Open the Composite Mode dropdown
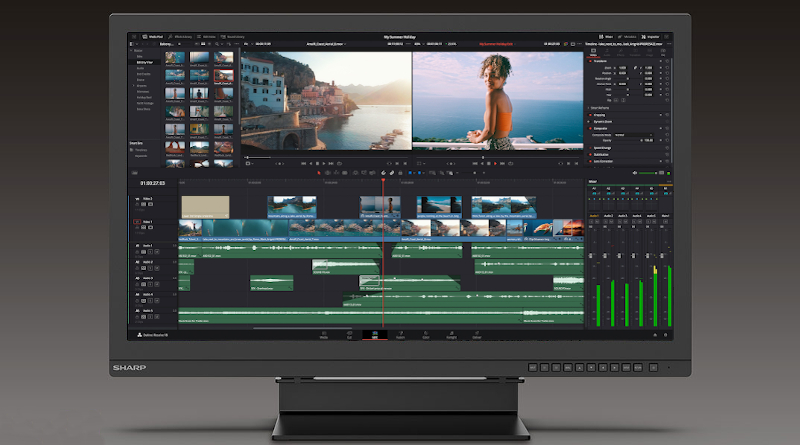This screenshot has height=445, width=800. [635, 134]
